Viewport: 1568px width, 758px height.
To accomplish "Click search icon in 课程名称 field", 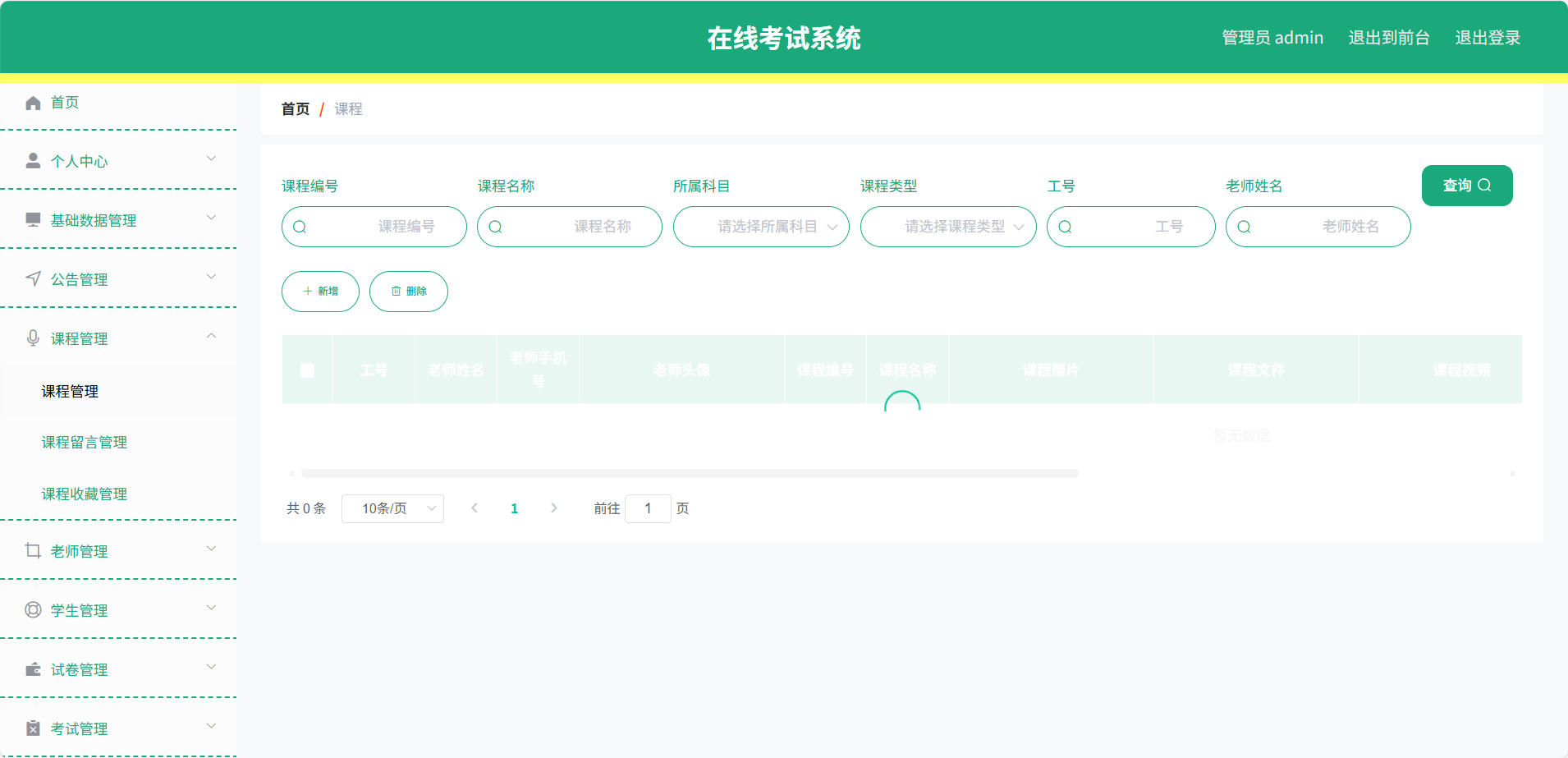I will point(495,227).
